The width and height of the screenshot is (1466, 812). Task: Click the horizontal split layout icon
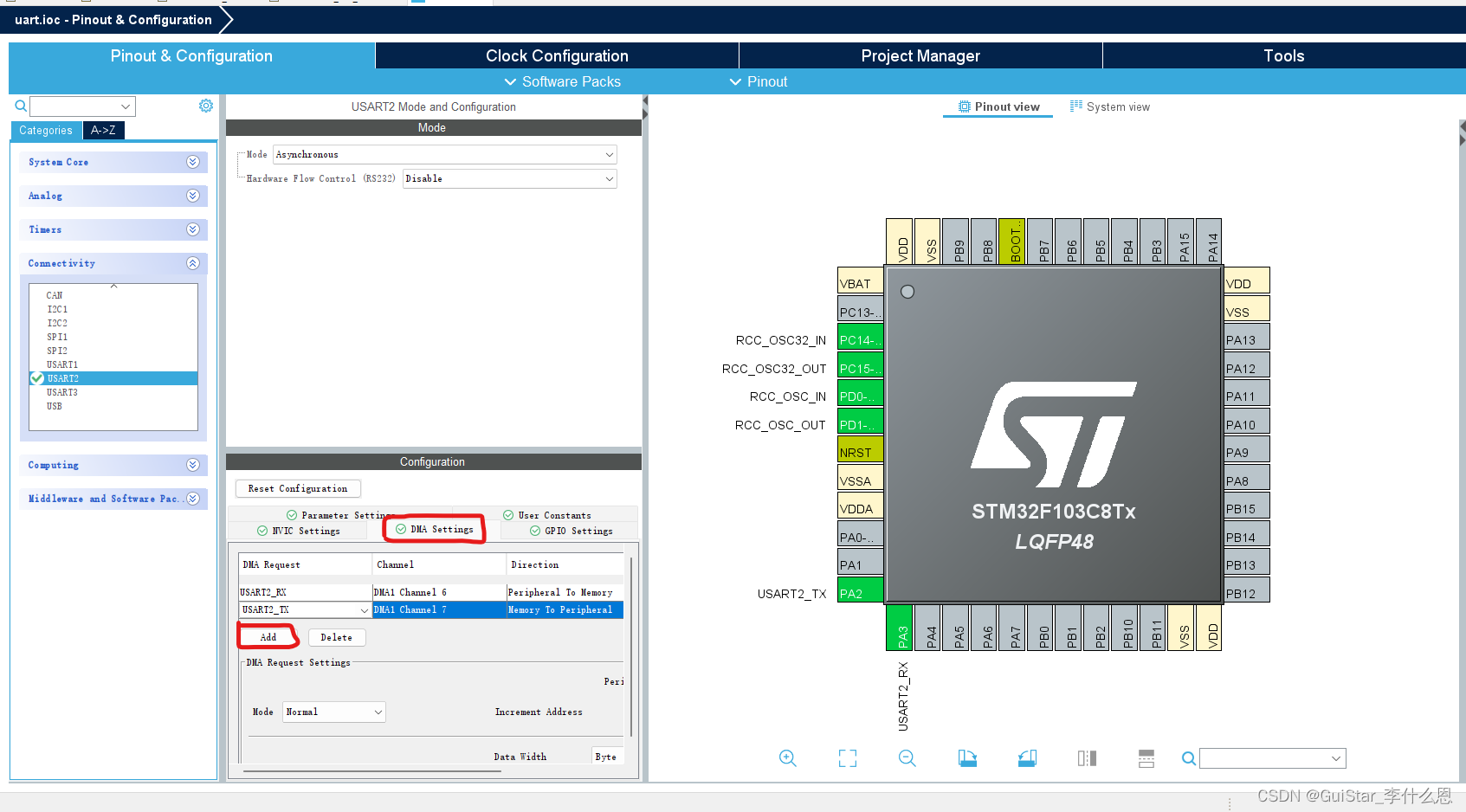(x=1146, y=758)
